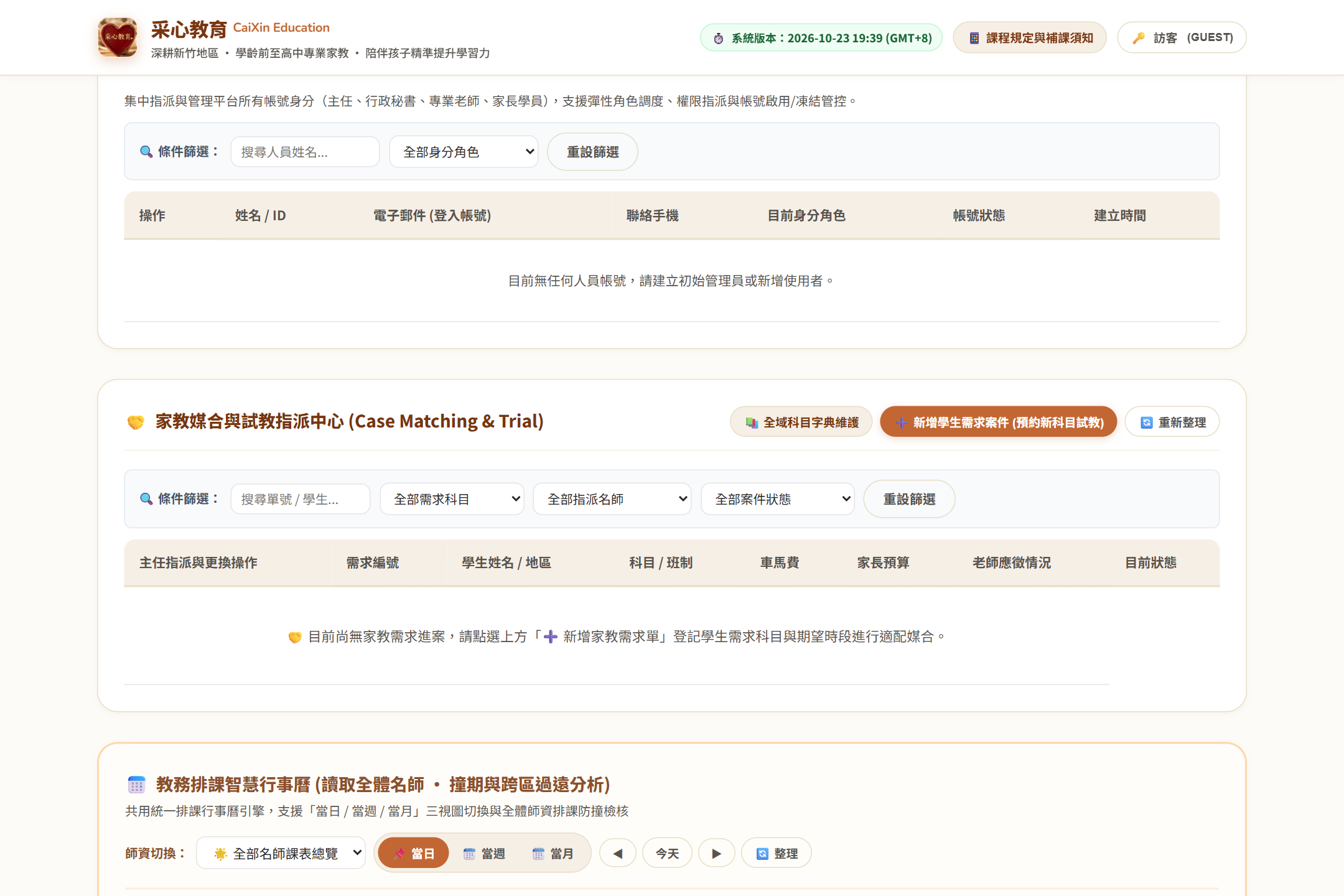Focus the 搜尋人員姓名 search field

point(305,152)
